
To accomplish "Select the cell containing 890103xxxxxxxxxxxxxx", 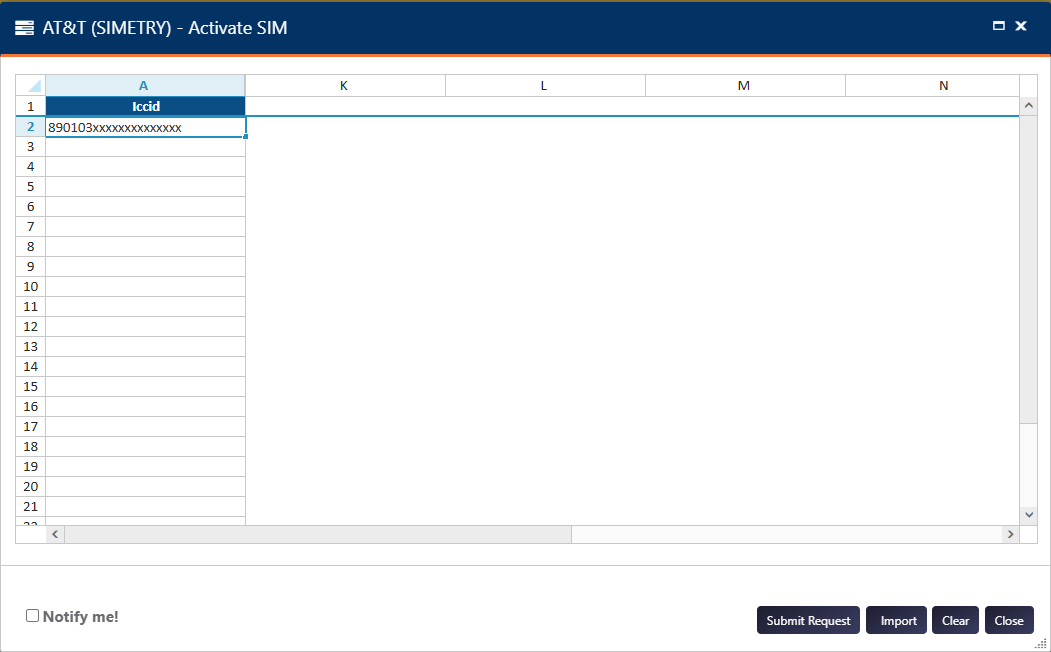I will click(x=145, y=127).
